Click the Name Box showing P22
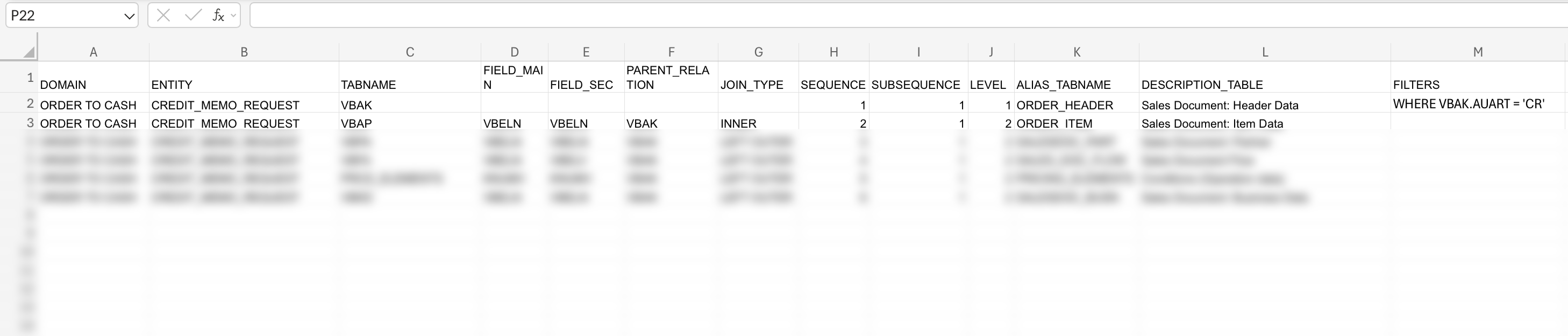1568x336 pixels. (61, 16)
